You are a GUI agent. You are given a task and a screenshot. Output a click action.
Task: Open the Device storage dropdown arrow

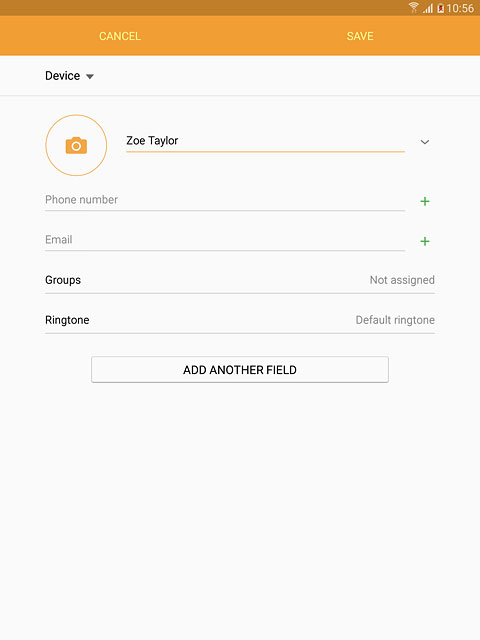click(90, 76)
